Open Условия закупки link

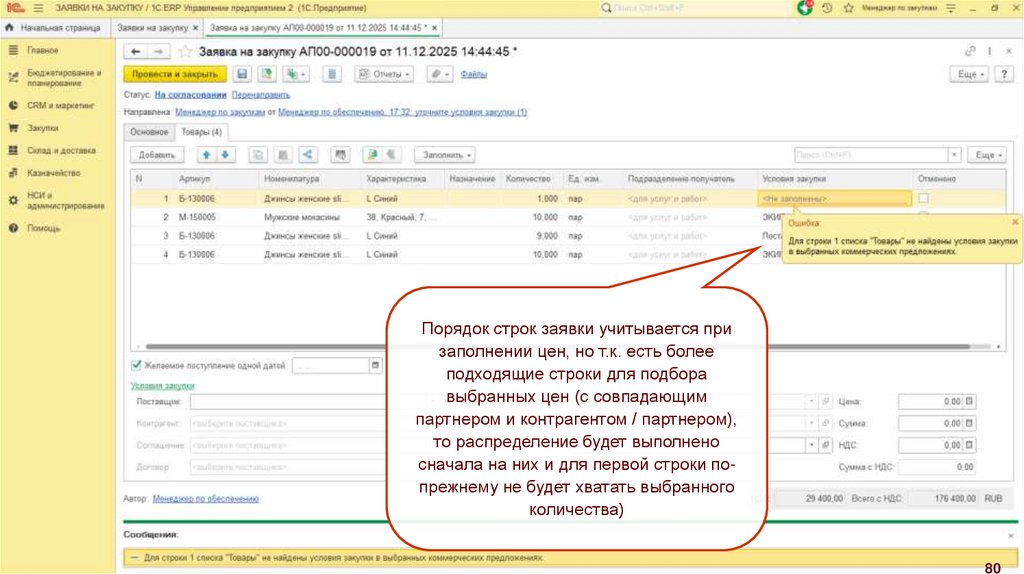(x=162, y=385)
